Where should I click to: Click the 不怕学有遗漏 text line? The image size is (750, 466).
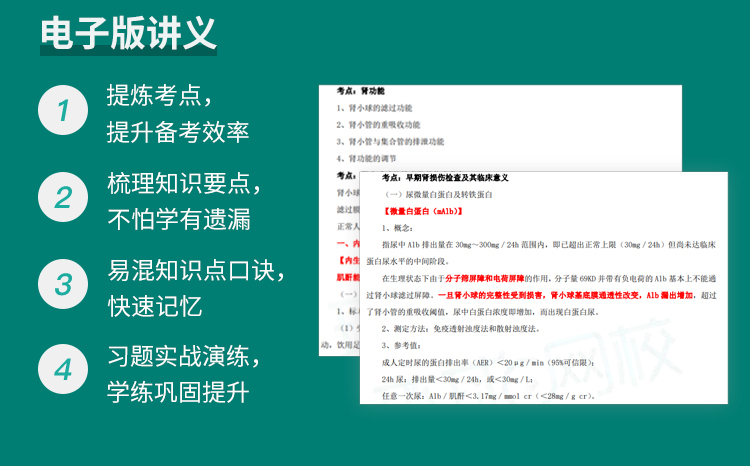coord(178,218)
